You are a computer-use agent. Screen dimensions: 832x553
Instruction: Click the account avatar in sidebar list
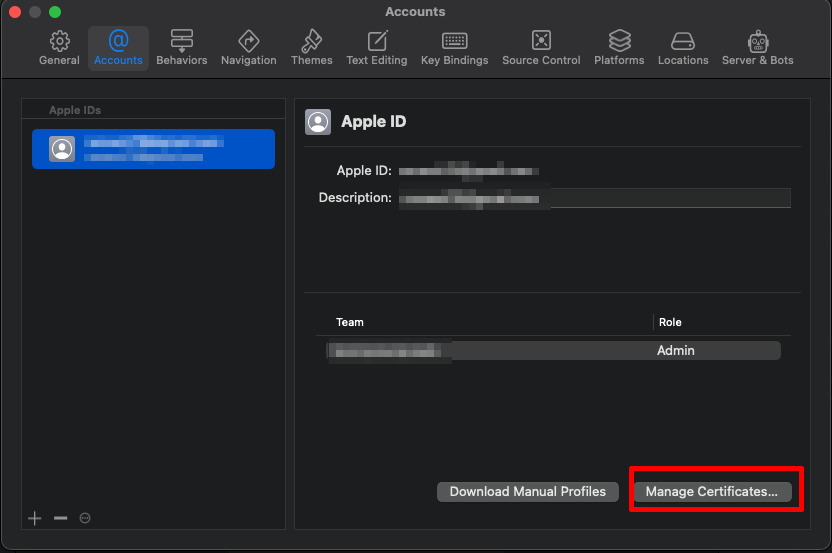tap(62, 149)
